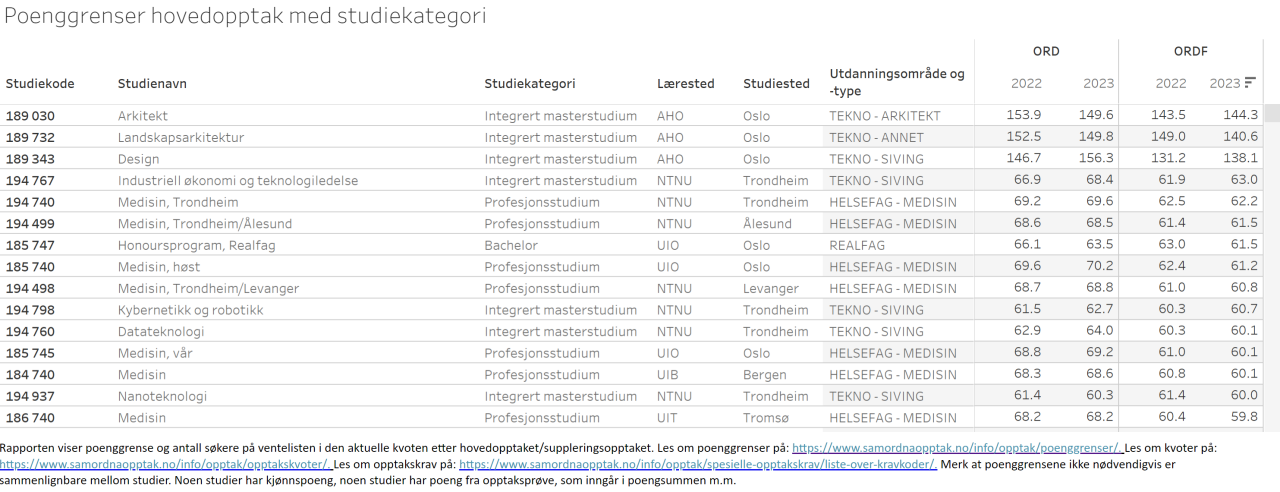
Task: Select study code 194 767
Action: coord(30,181)
